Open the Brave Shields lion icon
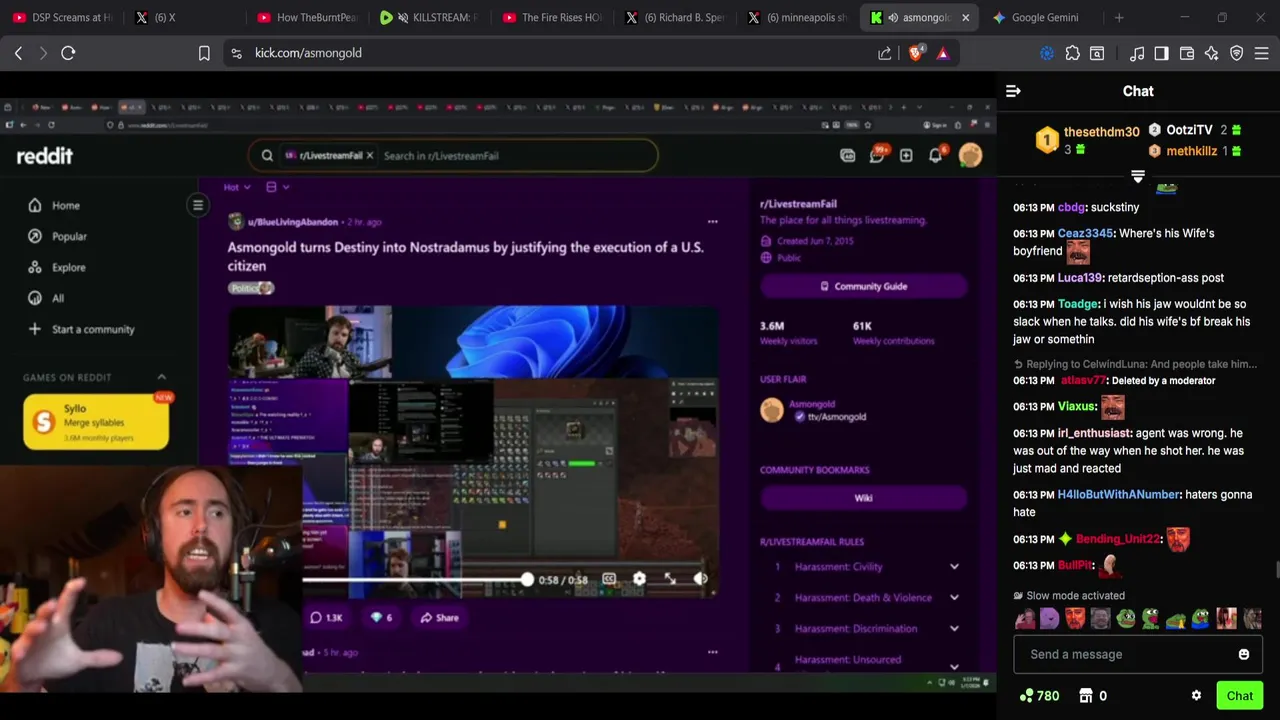Viewport: 1280px width, 720px height. tap(915, 53)
